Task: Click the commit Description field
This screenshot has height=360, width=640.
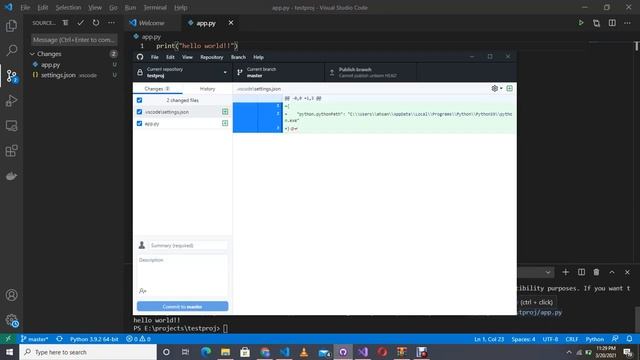Action: pyautogui.click(x=182, y=271)
